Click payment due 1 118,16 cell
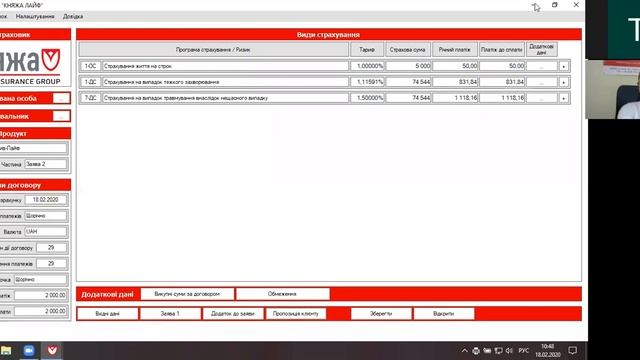The image size is (640, 360). point(502,98)
